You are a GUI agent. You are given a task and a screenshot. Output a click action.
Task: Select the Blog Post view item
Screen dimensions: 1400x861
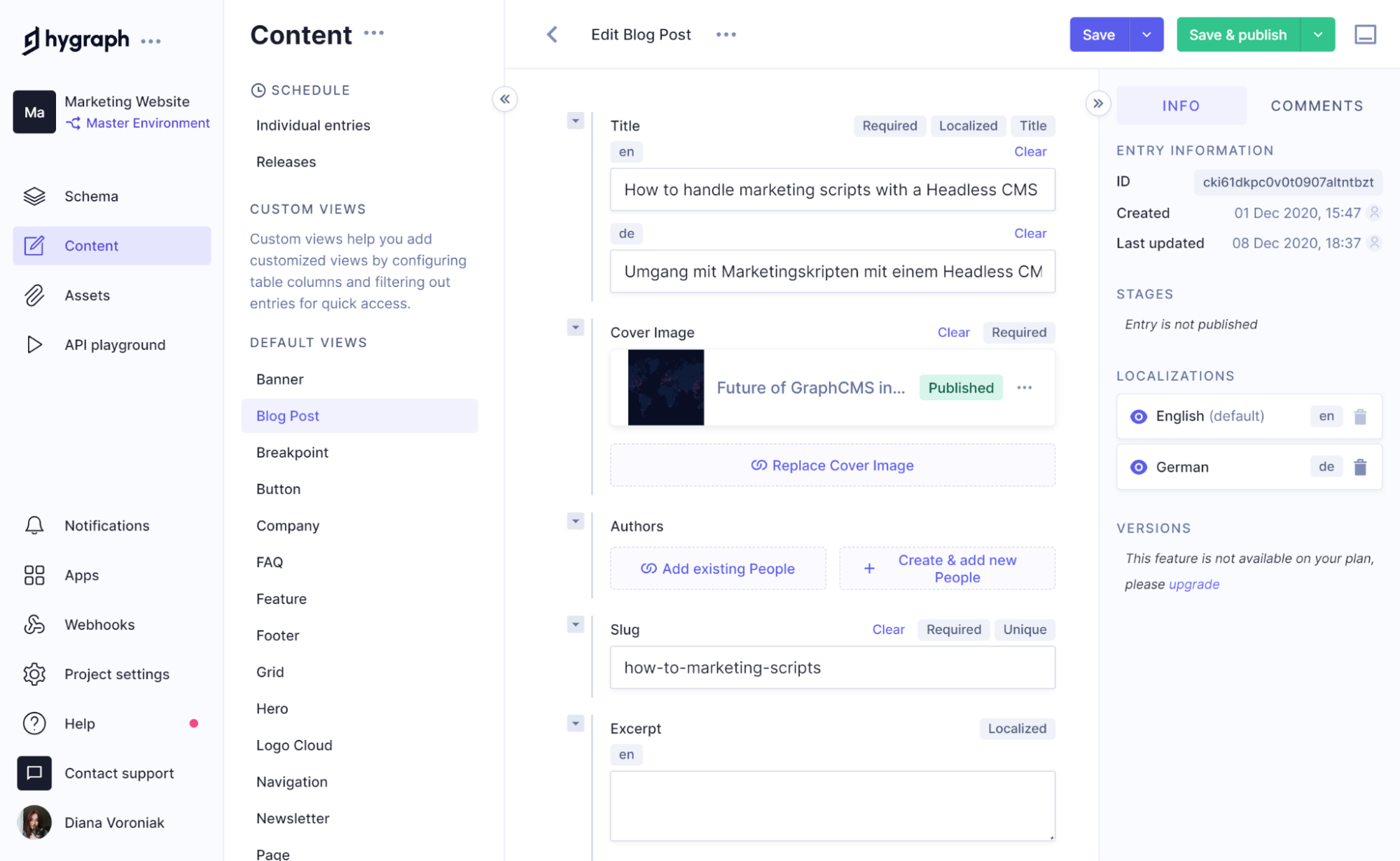(287, 415)
